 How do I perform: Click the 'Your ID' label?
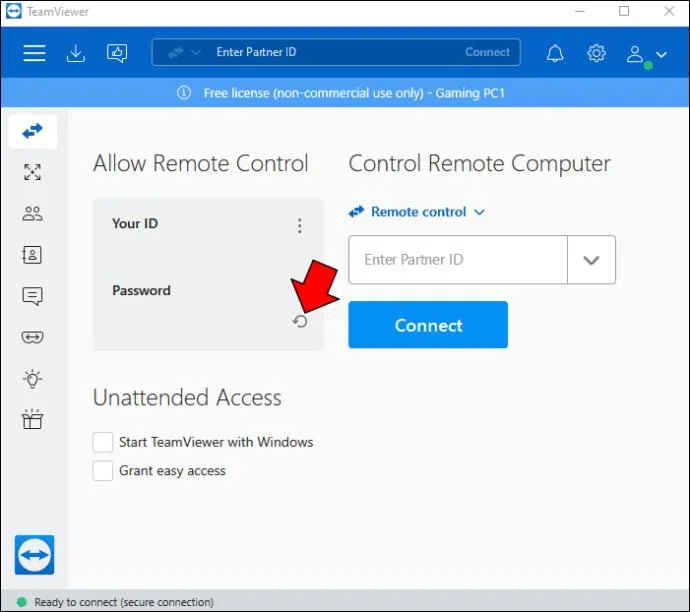coord(135,224)
